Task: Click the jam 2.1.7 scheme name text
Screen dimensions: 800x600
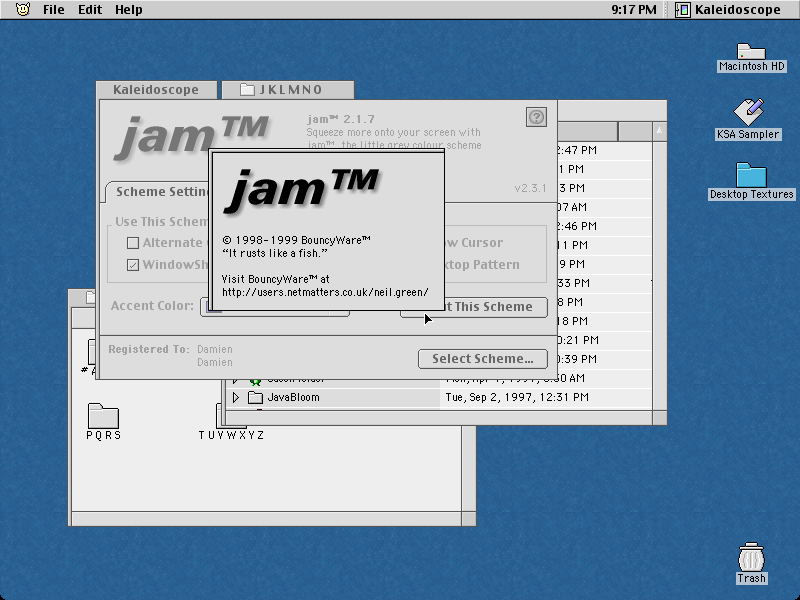Action: point(341,119)
